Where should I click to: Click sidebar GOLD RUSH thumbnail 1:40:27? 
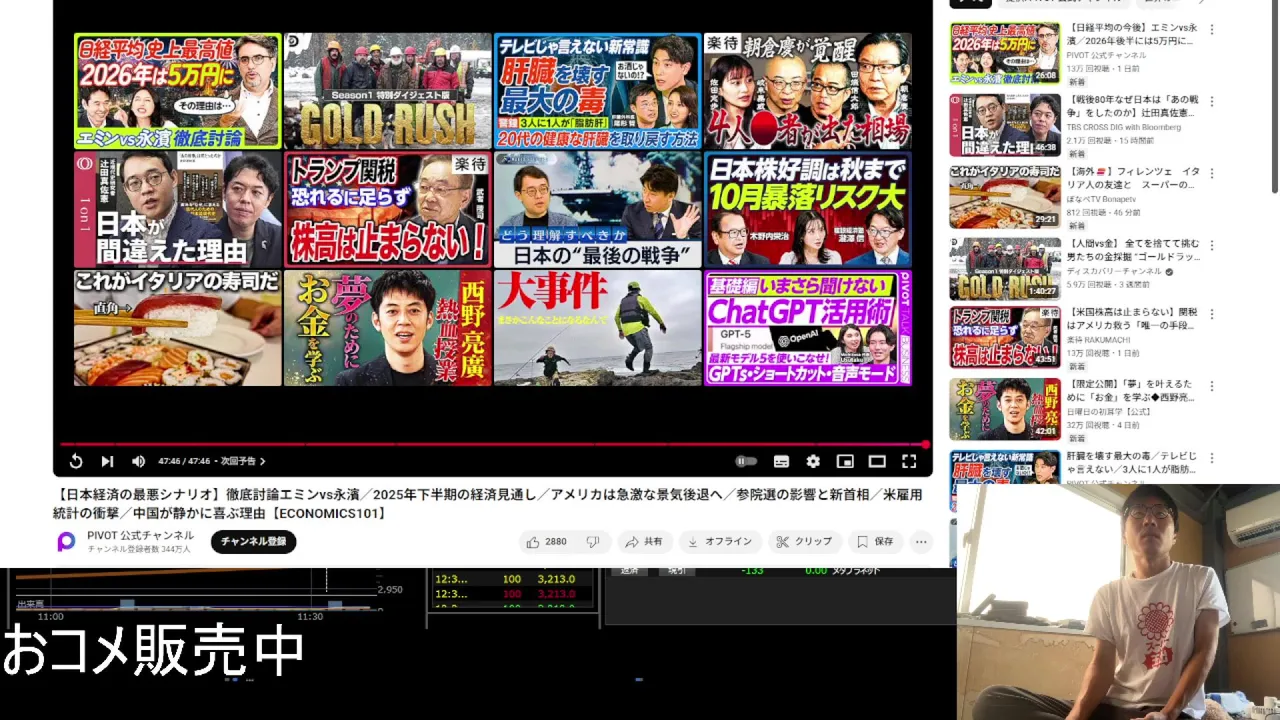tap(1005, 267)
